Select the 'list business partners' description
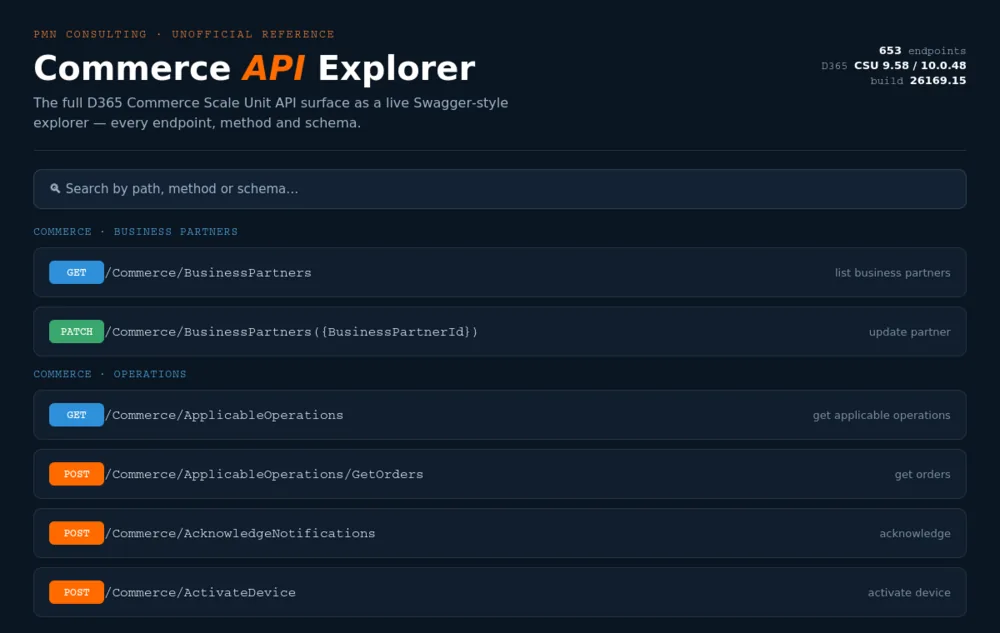The width and height of the screenshot is (1000, 633). tap(892, 273)
